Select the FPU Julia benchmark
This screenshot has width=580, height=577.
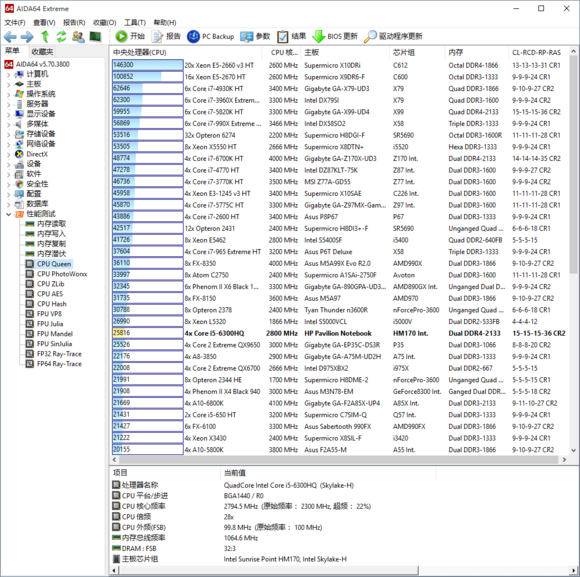point(50,324)
